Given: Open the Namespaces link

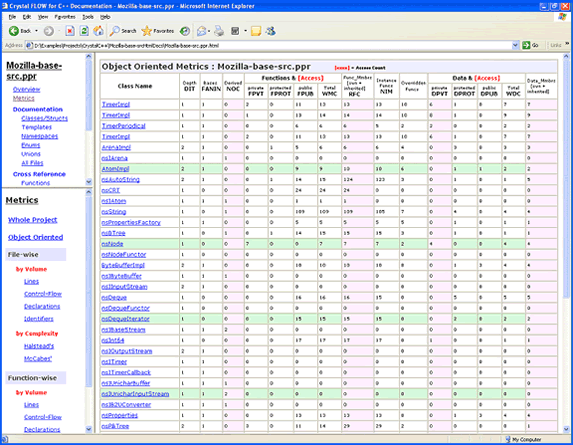Looking at the screenshot, I should 39,136.
